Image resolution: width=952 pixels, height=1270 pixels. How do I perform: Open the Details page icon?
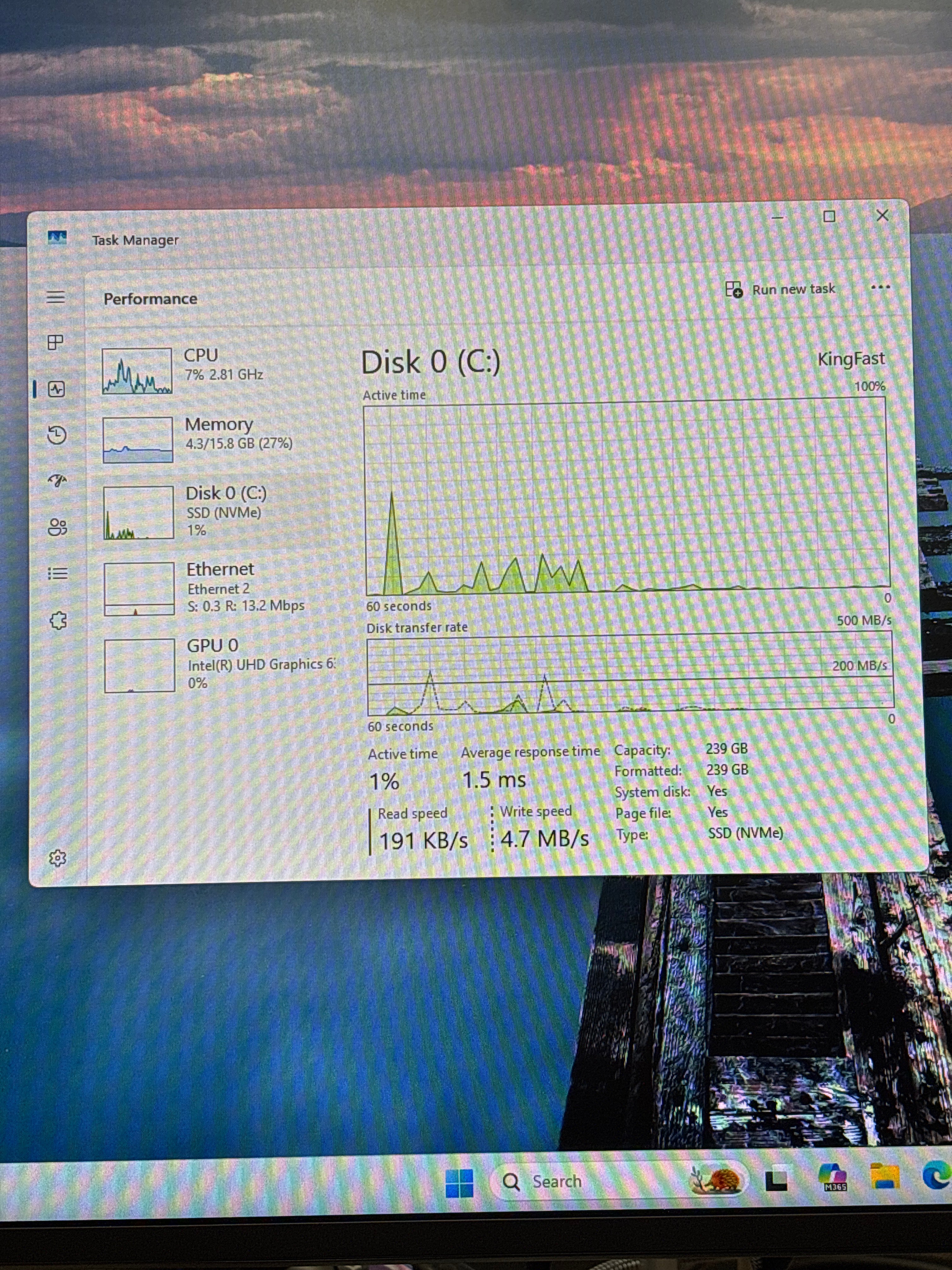[57, 573]
